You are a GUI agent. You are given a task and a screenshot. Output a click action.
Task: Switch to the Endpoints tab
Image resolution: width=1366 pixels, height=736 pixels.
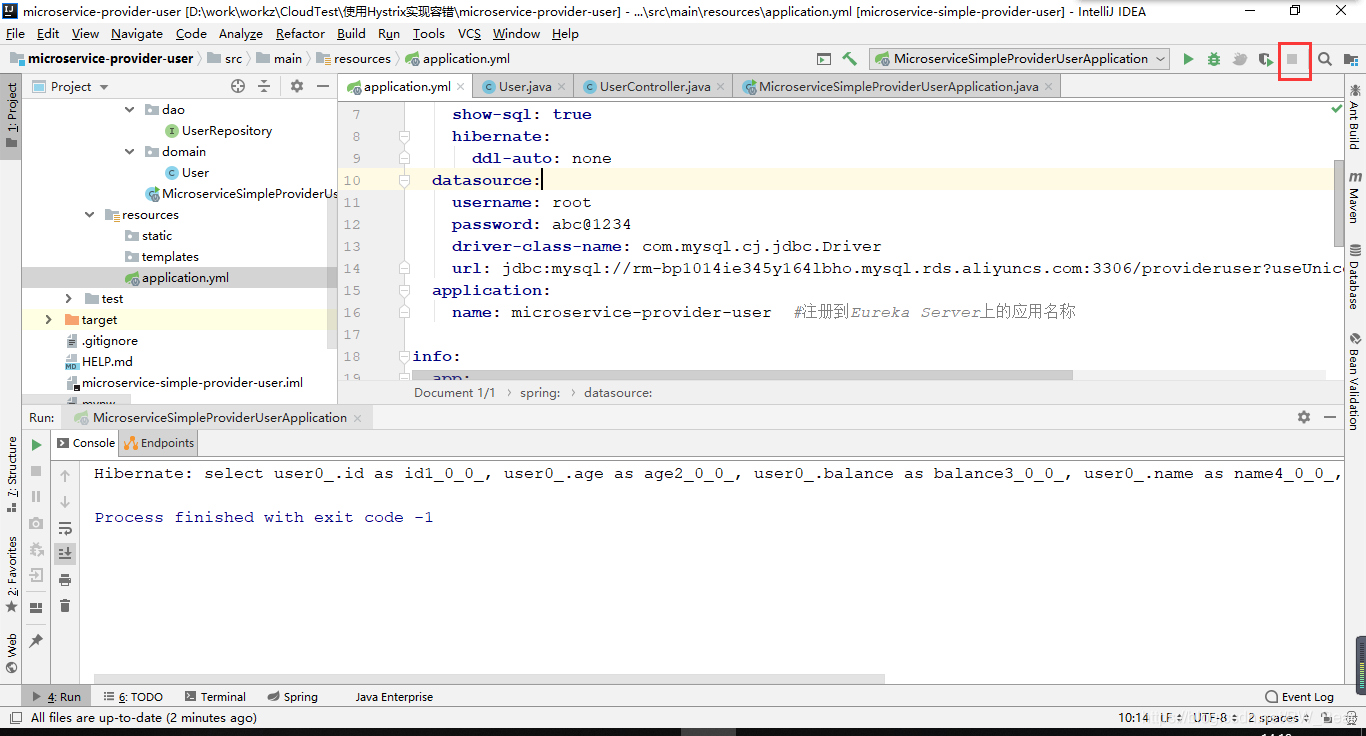pos(159,443)
